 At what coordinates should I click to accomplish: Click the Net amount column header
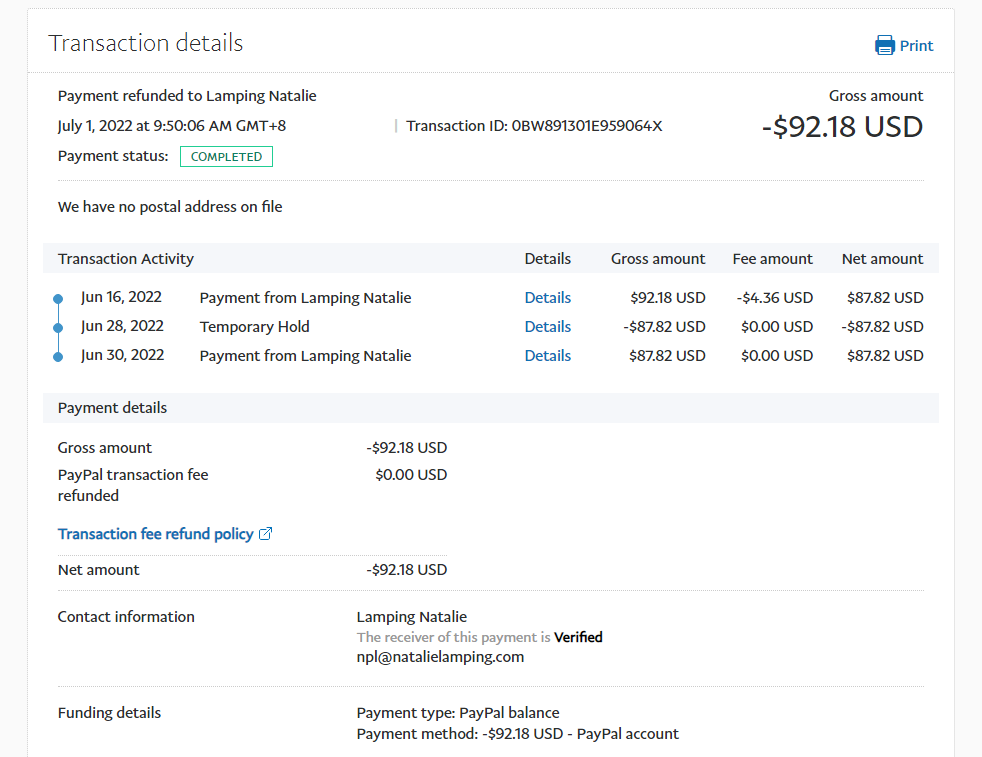tap(882, 259)
